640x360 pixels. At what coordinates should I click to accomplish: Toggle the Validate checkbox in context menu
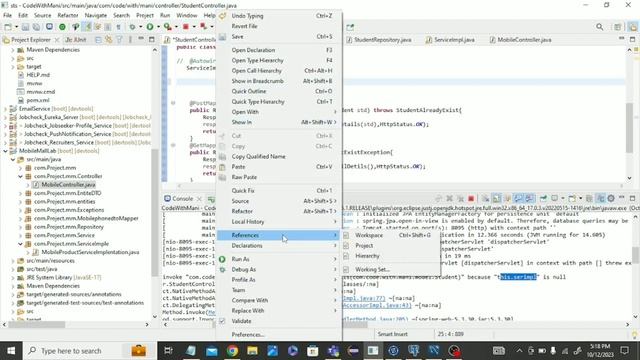tap(222, 321)
